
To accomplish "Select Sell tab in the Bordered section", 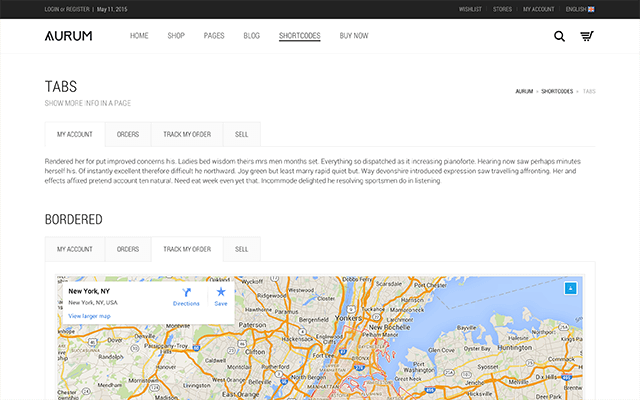I will (241, 249).
